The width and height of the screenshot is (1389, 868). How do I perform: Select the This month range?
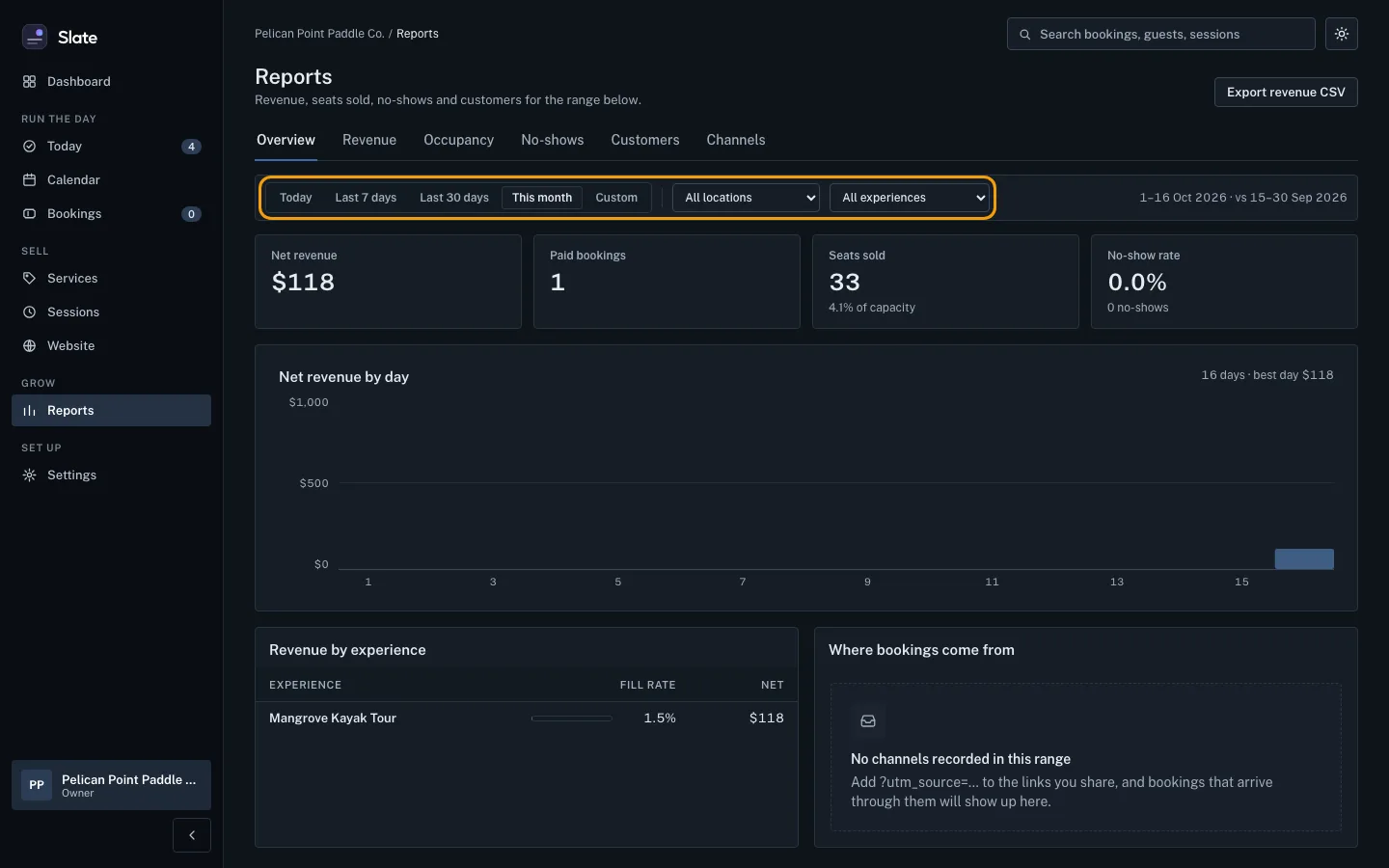click(x=542, y=198)
